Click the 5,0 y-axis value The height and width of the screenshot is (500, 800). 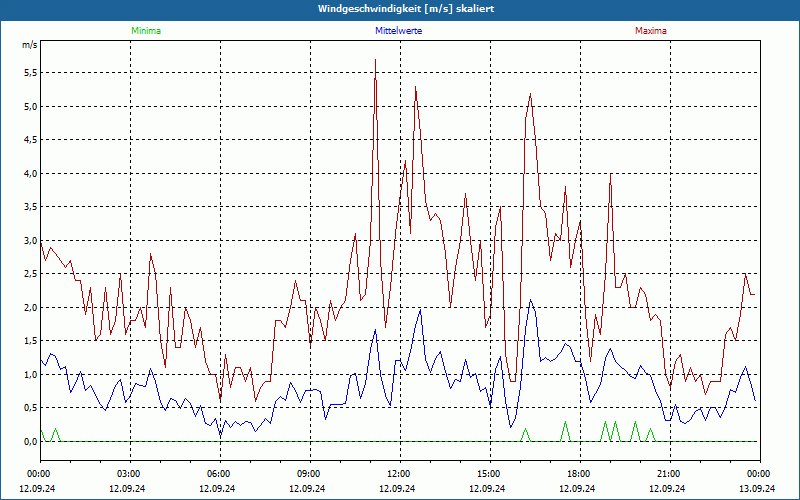tap(29, 106)
